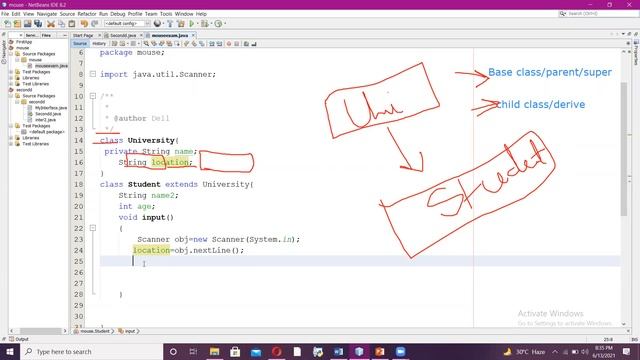This screenshot has width=640, height=360.
Task: Click the Paste clipboard icon
Action: click(72, 24)
